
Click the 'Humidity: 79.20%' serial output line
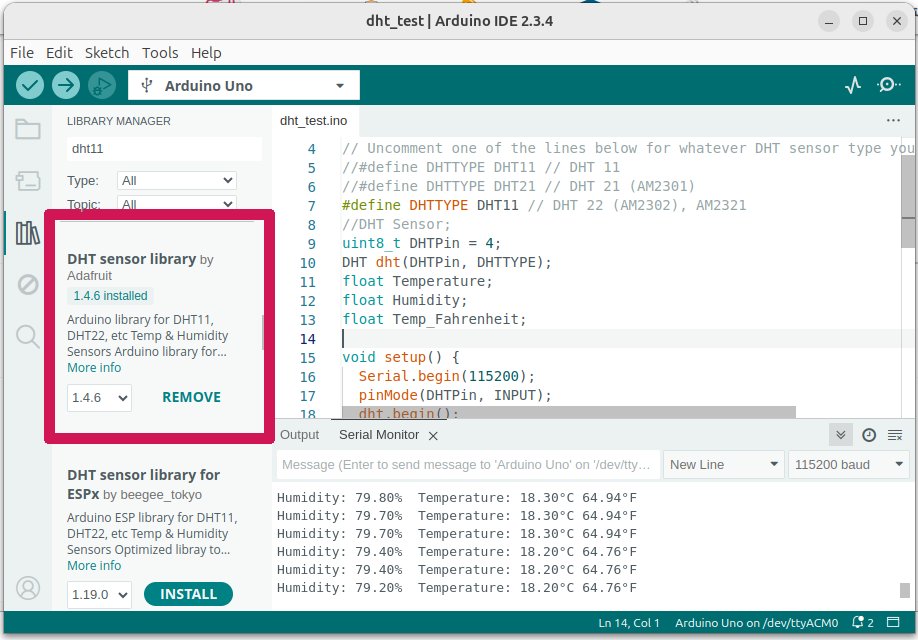click(457, 587)
